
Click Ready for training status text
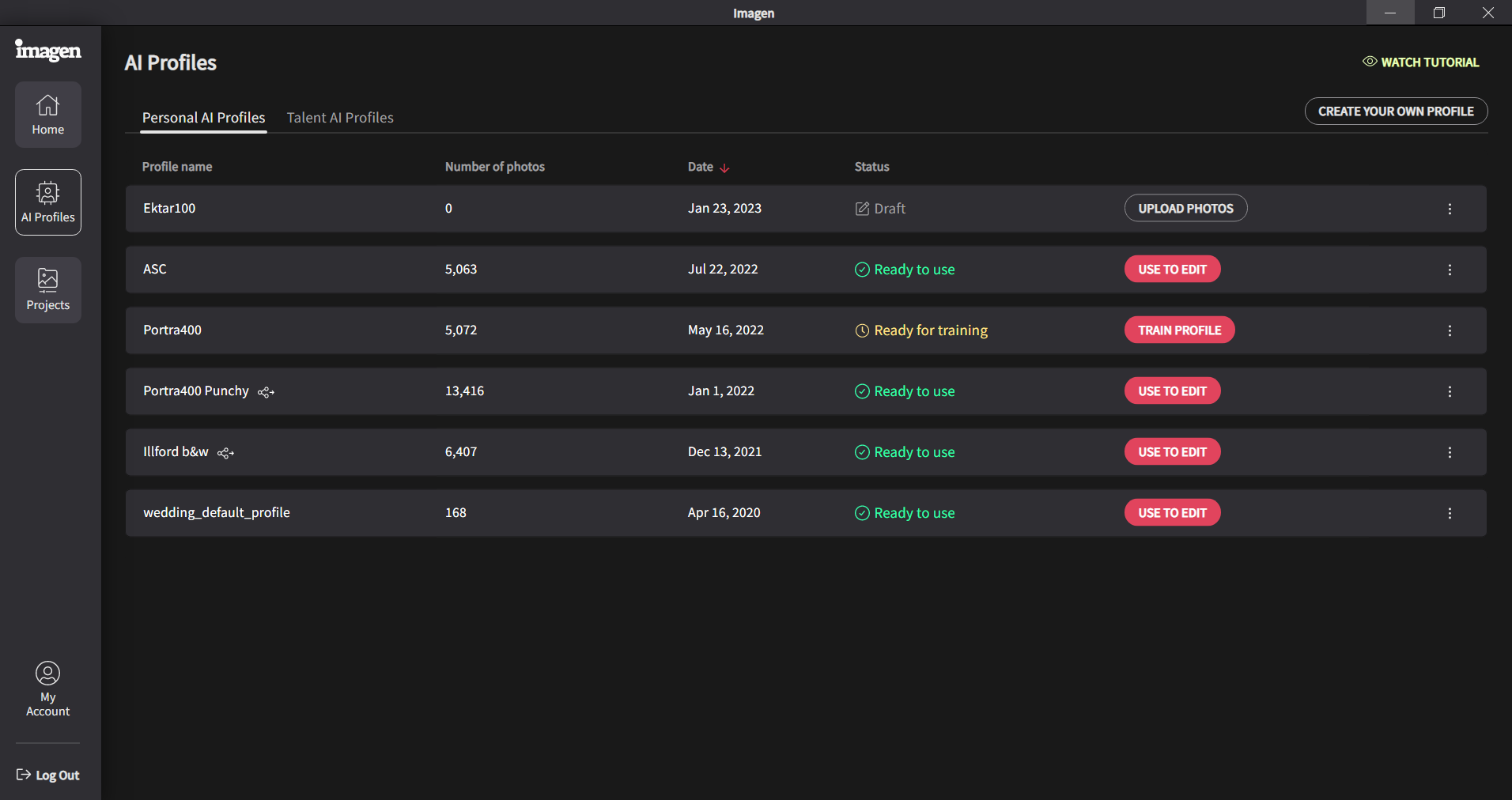click(931, 330)
